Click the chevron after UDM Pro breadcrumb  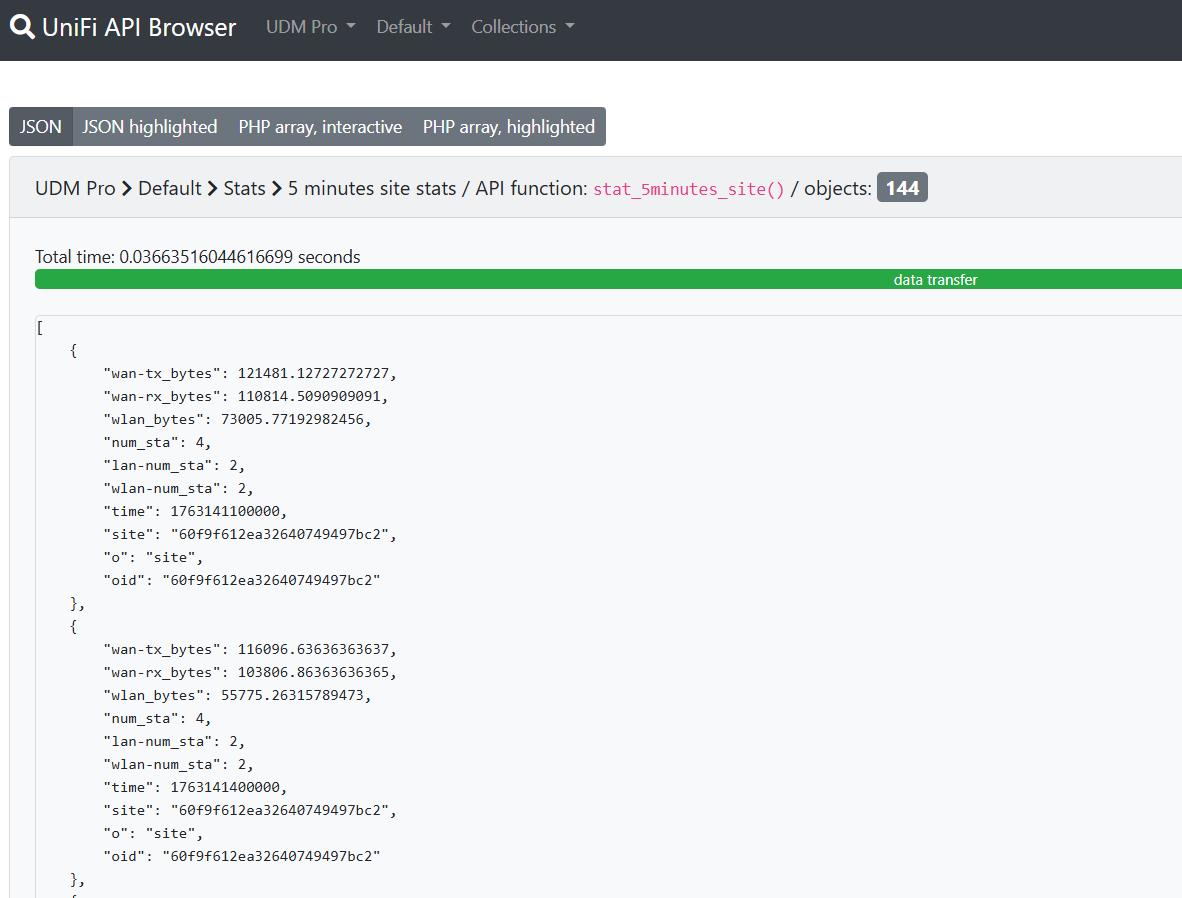click(127, 189)
